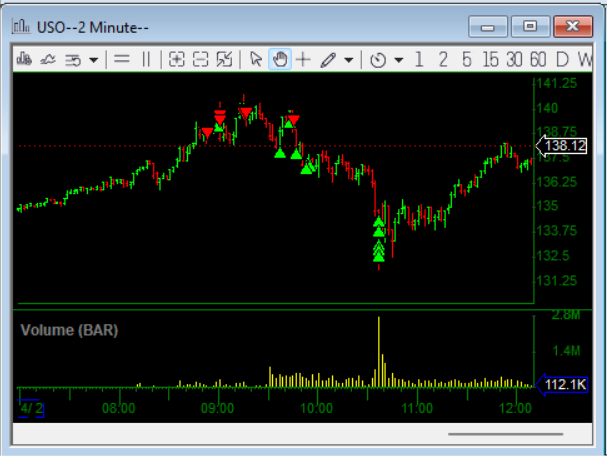
Task: Click the bar chart type icon
Action: click(24, 59)
